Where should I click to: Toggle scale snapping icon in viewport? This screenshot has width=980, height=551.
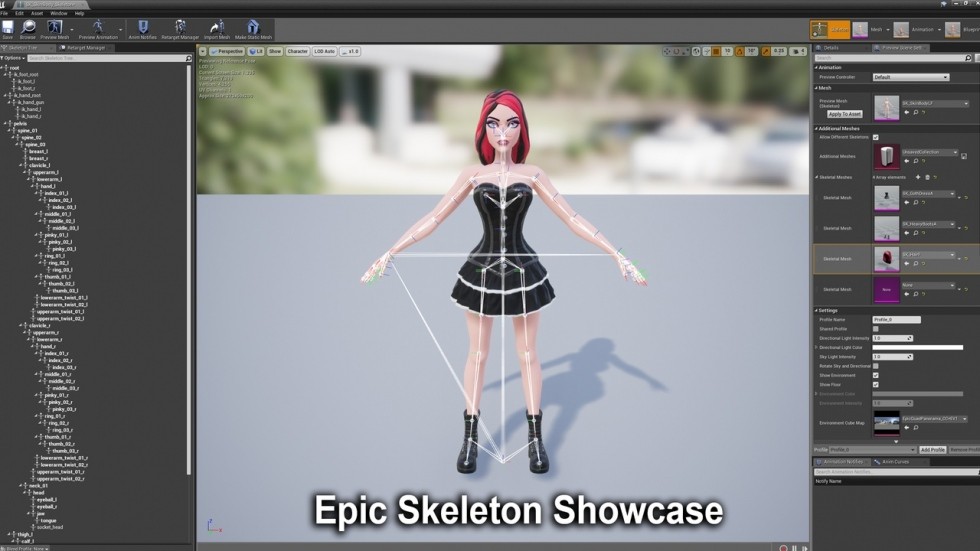tap(766, 51)
